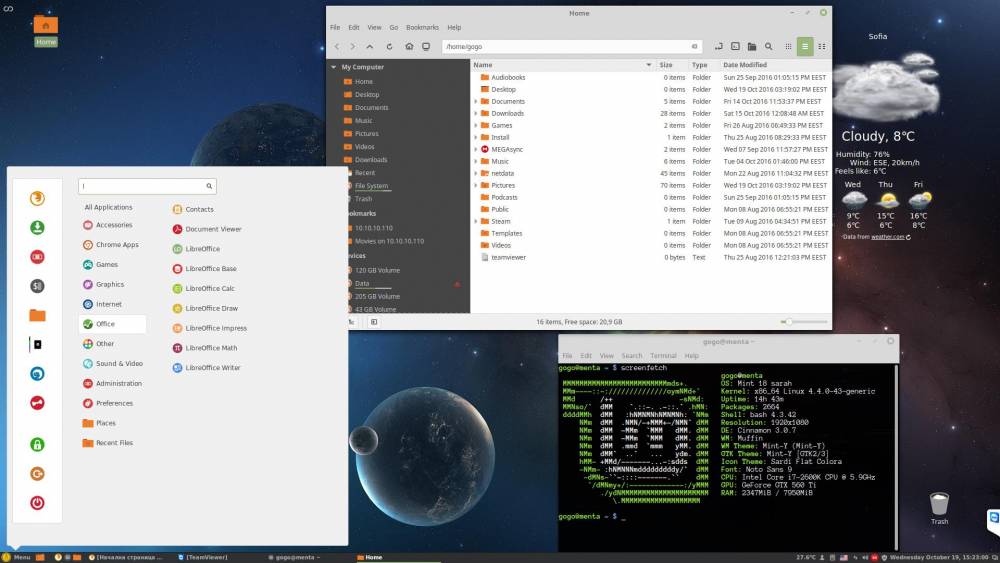
Task: Switch to TeamViewer window in taskbar
Action: pyautogui.click(x=203, y=557)
